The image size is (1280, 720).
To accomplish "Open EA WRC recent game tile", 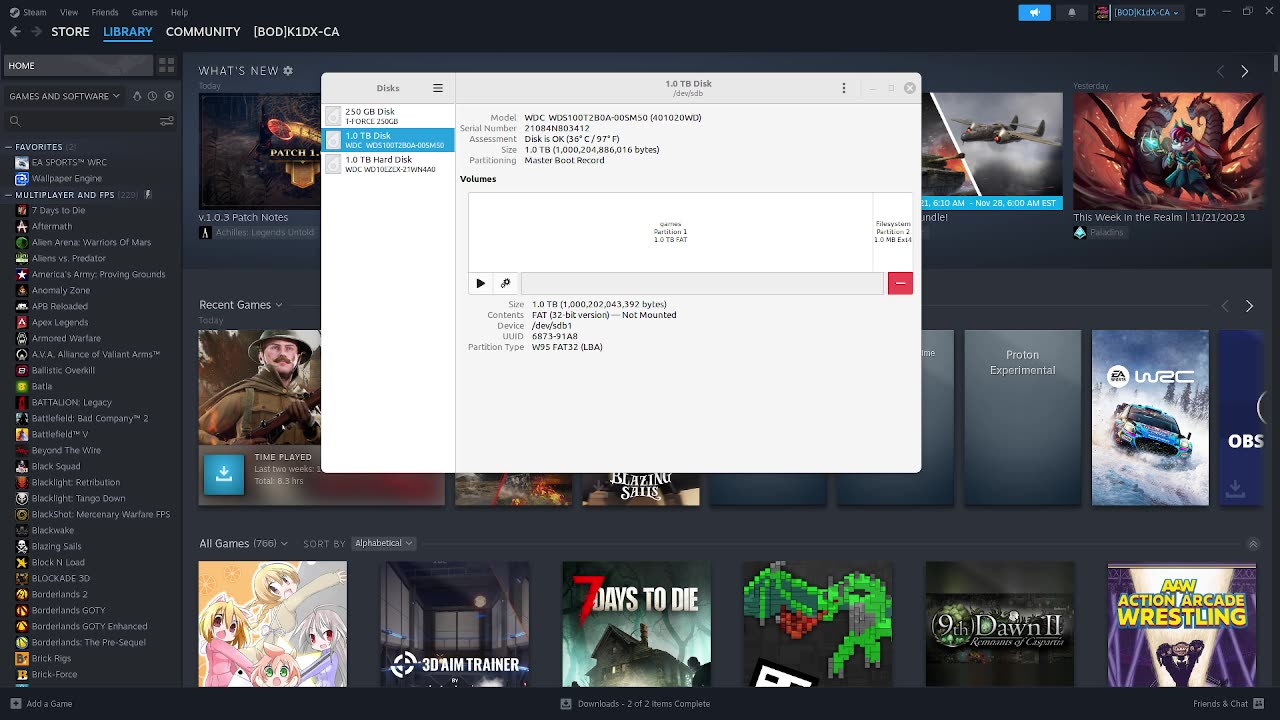I will [x=1150, y=418].
